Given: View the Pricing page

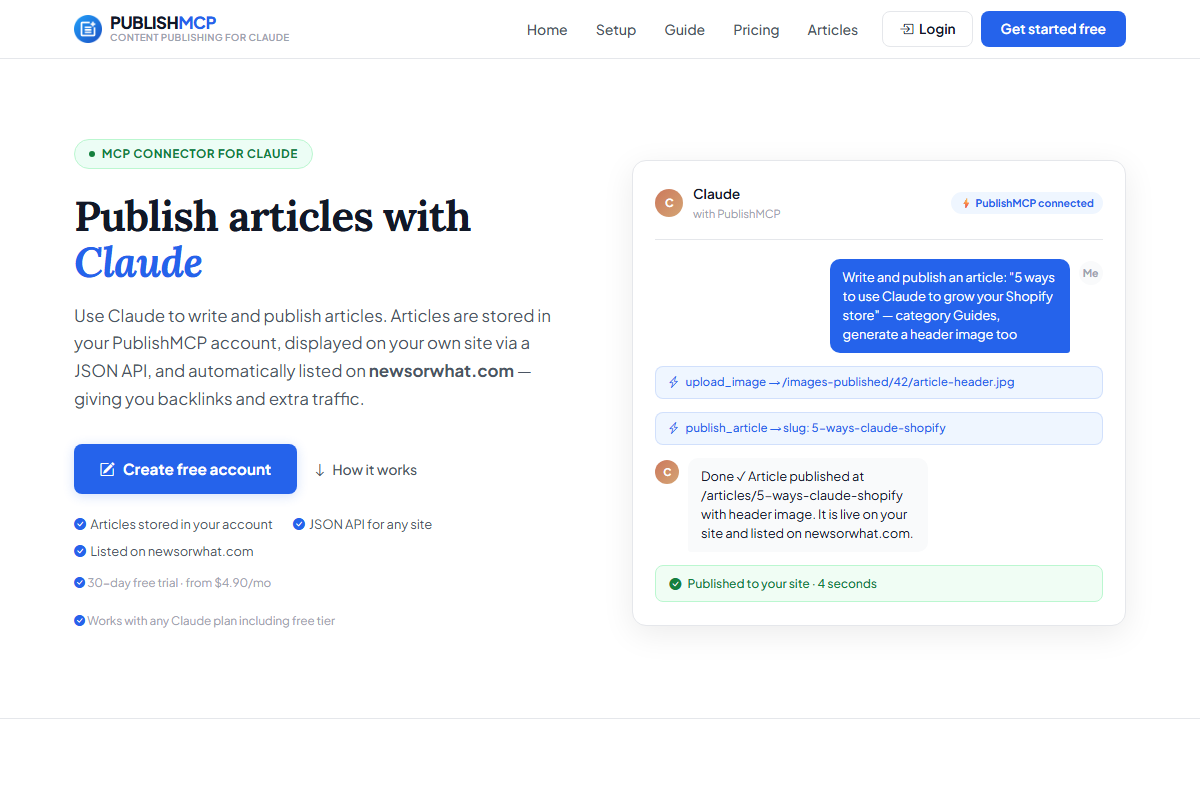Looking at the screenshot, I should tap(756, 30).
